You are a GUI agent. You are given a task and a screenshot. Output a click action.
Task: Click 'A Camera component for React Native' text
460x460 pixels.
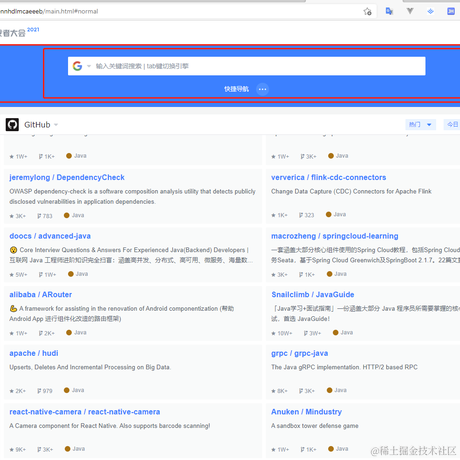click(x=110, y=426)
